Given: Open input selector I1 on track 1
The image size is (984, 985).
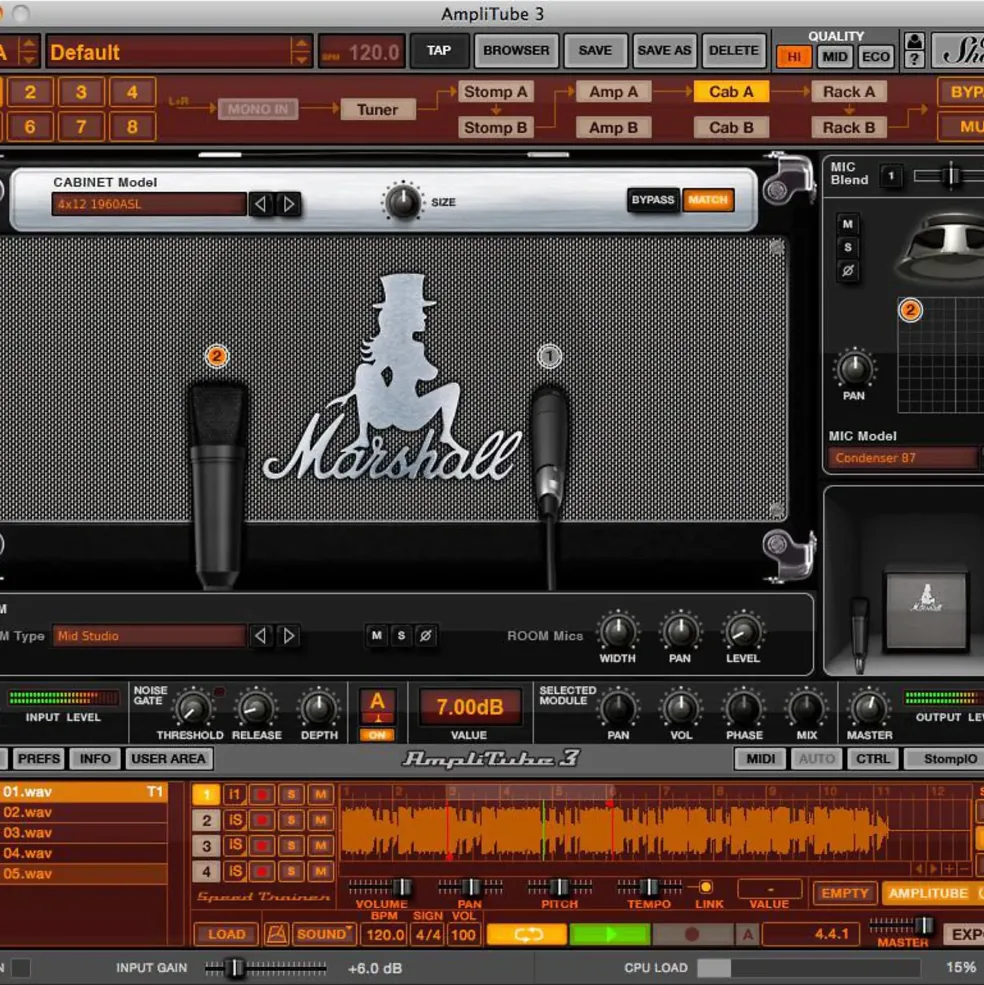Looking at the screenshot, I should 234,795.
